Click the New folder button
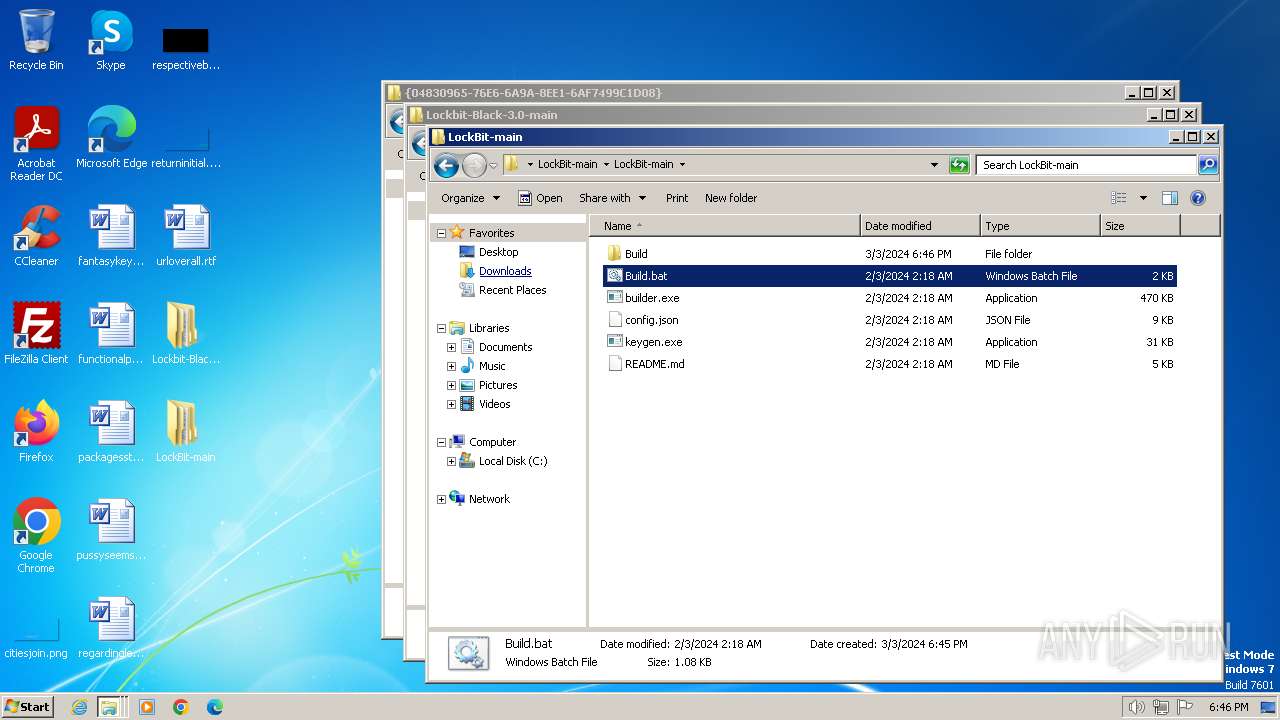 point(731,198)
